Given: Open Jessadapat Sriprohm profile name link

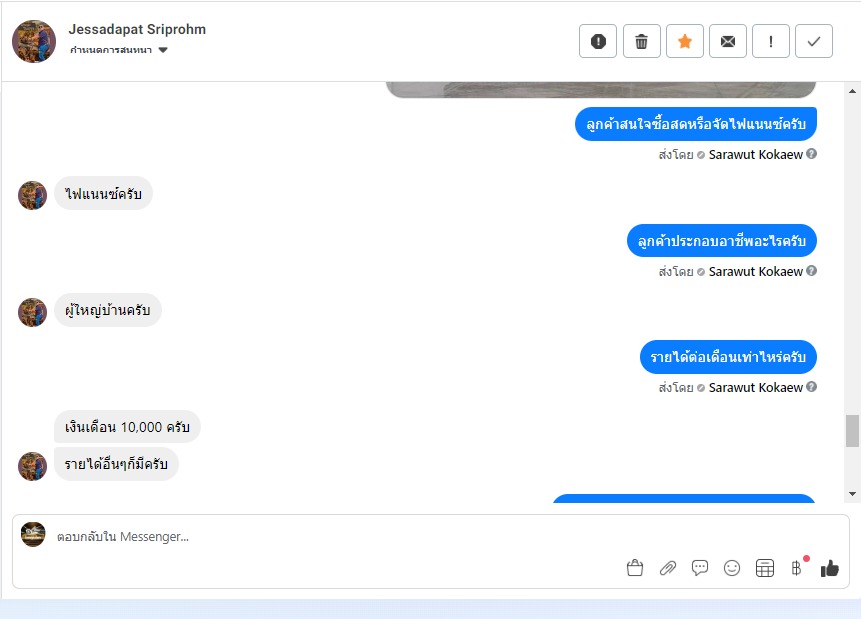Looking at the screenshot, I should [x=137, y=29].
